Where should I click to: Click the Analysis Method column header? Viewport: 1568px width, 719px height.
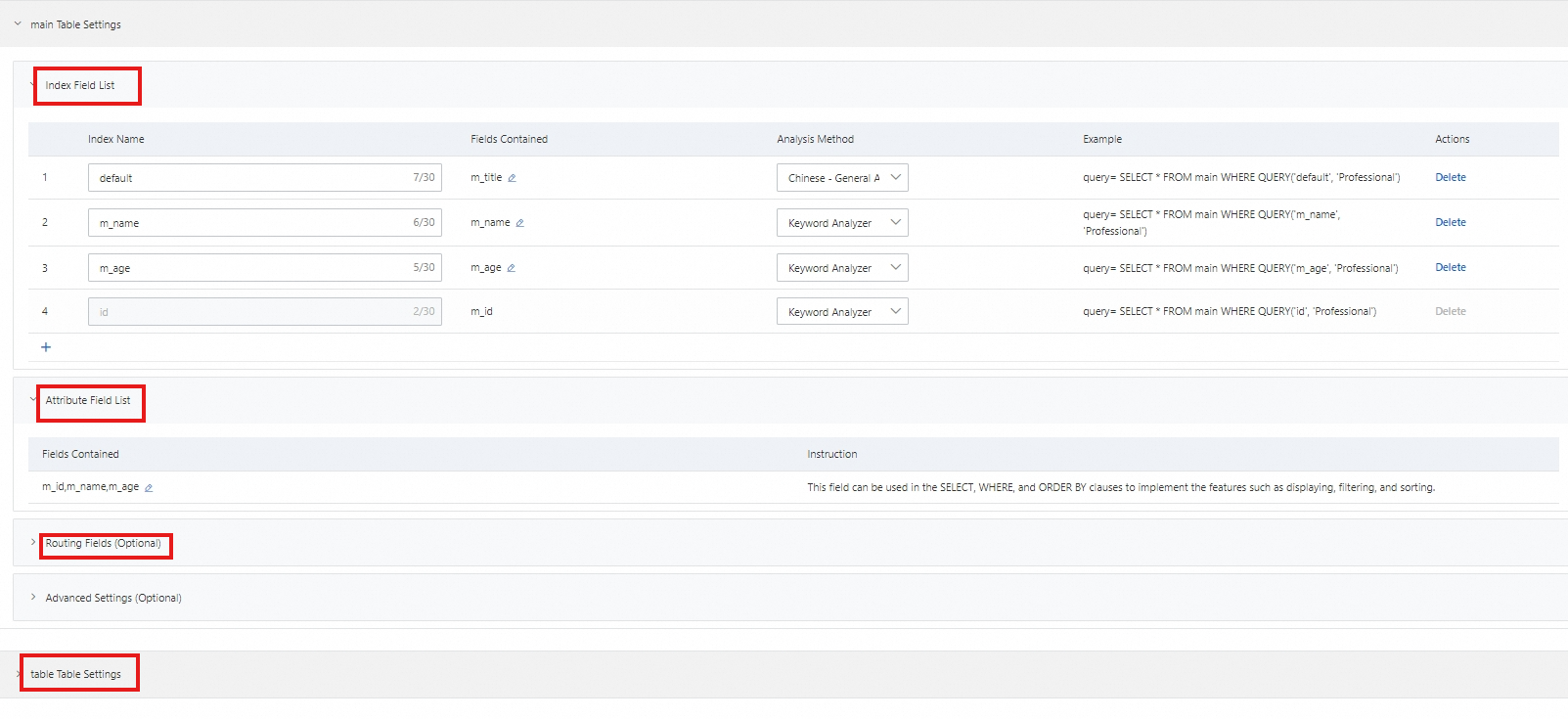coord(816,139)
